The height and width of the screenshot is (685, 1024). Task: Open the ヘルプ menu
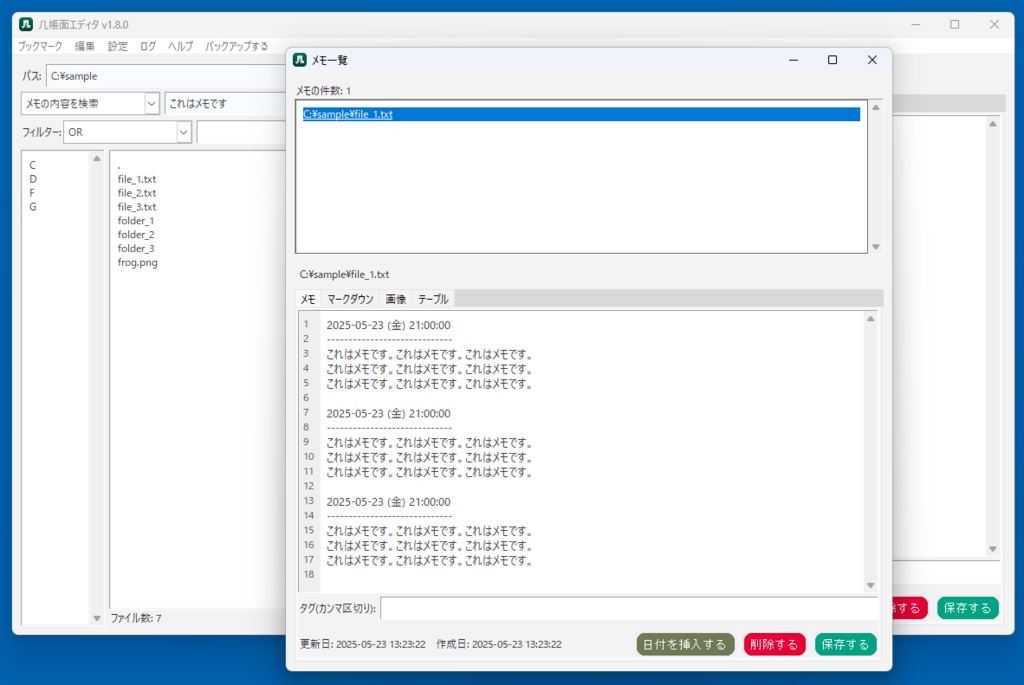pos(180,46)
